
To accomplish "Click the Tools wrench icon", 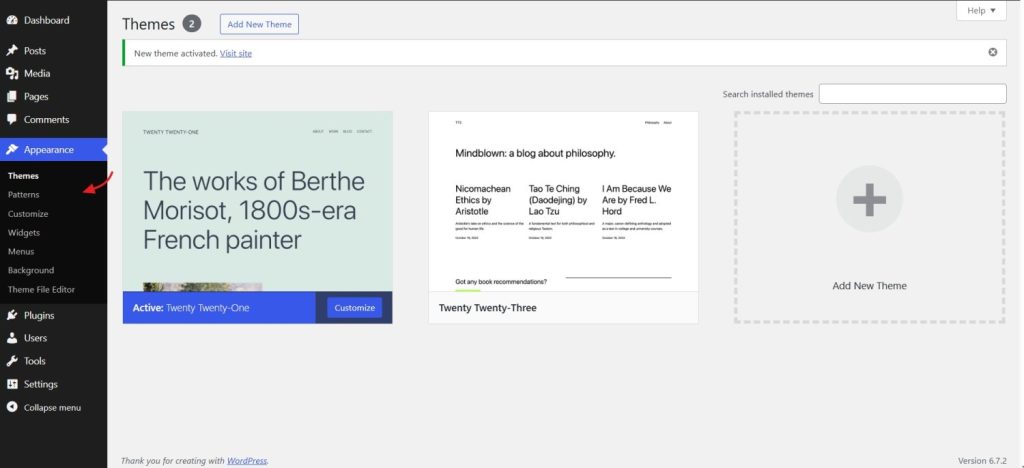I will click(12, 361).
